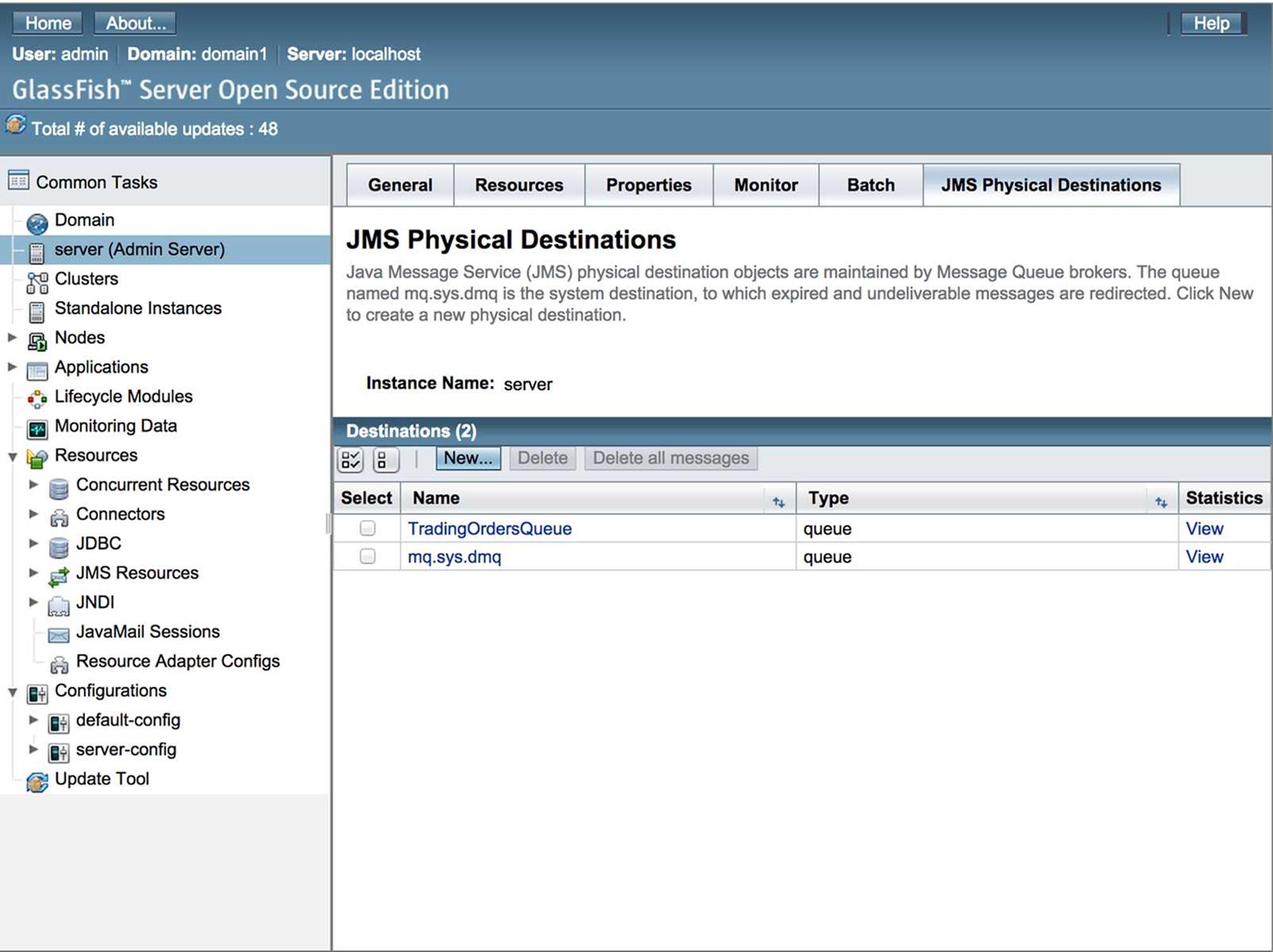Select Lifecycle Modules in the tree
Image resolution: width=1273 pixels, height=952 pixels.
click(x=123, y=396)
